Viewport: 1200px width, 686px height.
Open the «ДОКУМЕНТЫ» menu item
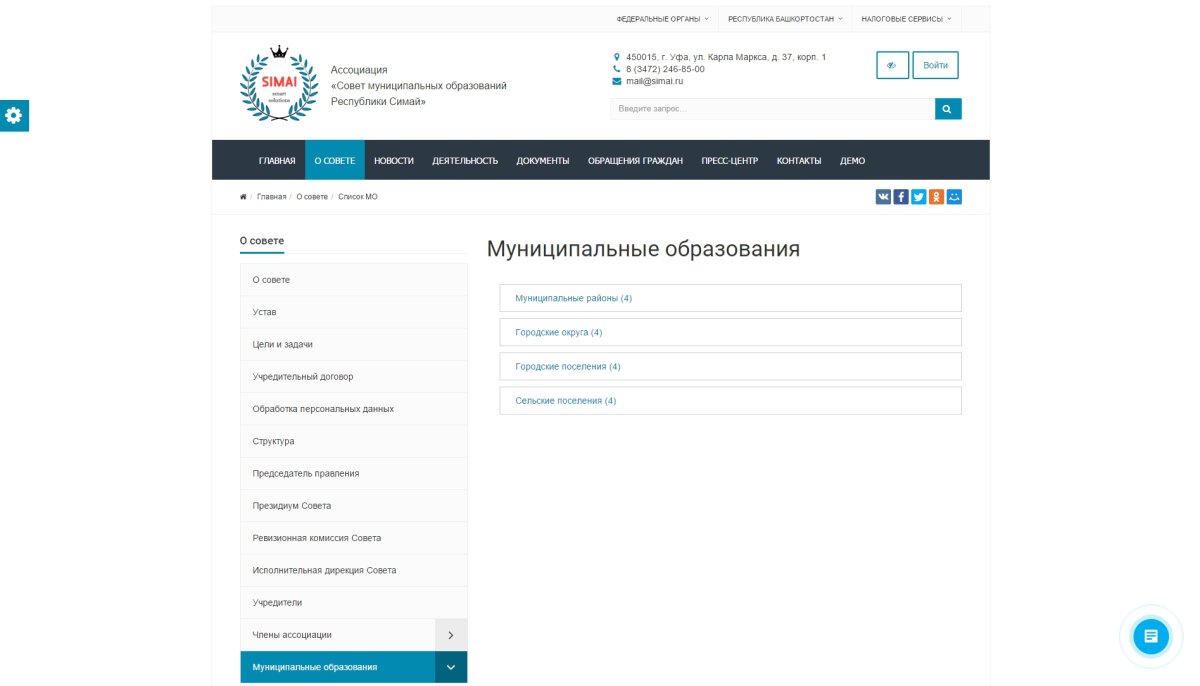point(542,160)
